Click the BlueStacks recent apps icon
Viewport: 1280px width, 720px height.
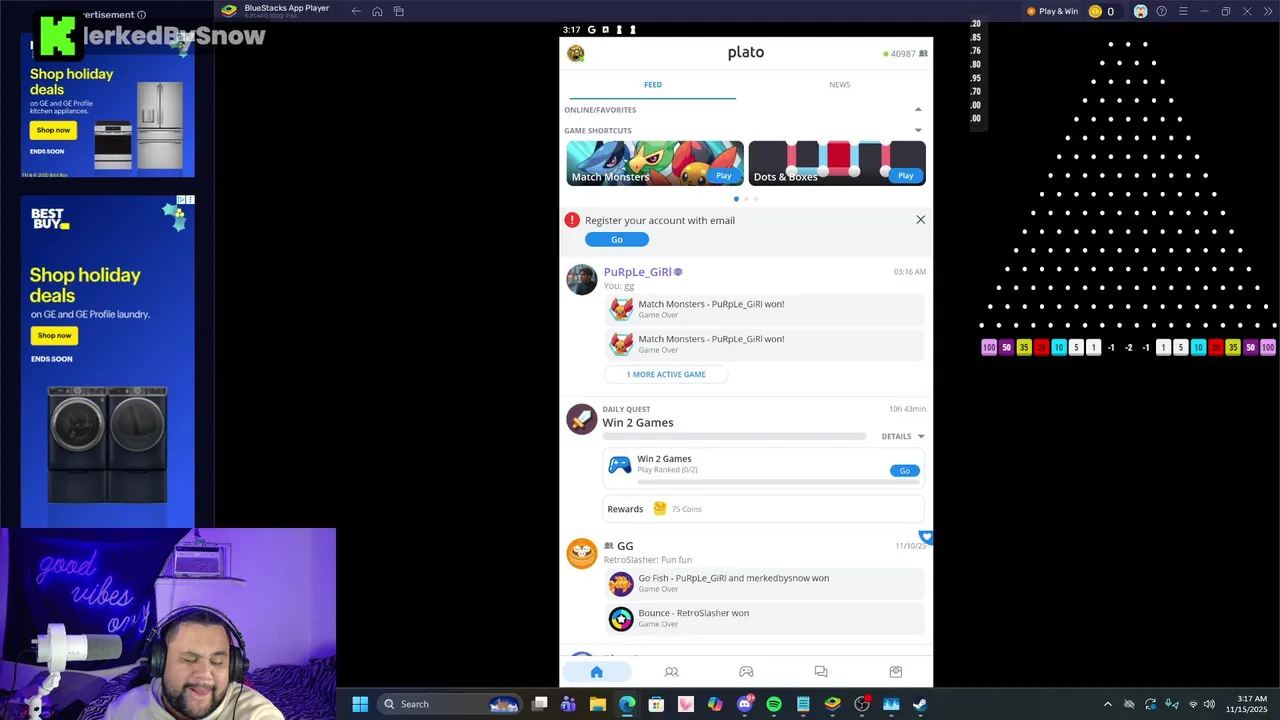pos(398,11)
